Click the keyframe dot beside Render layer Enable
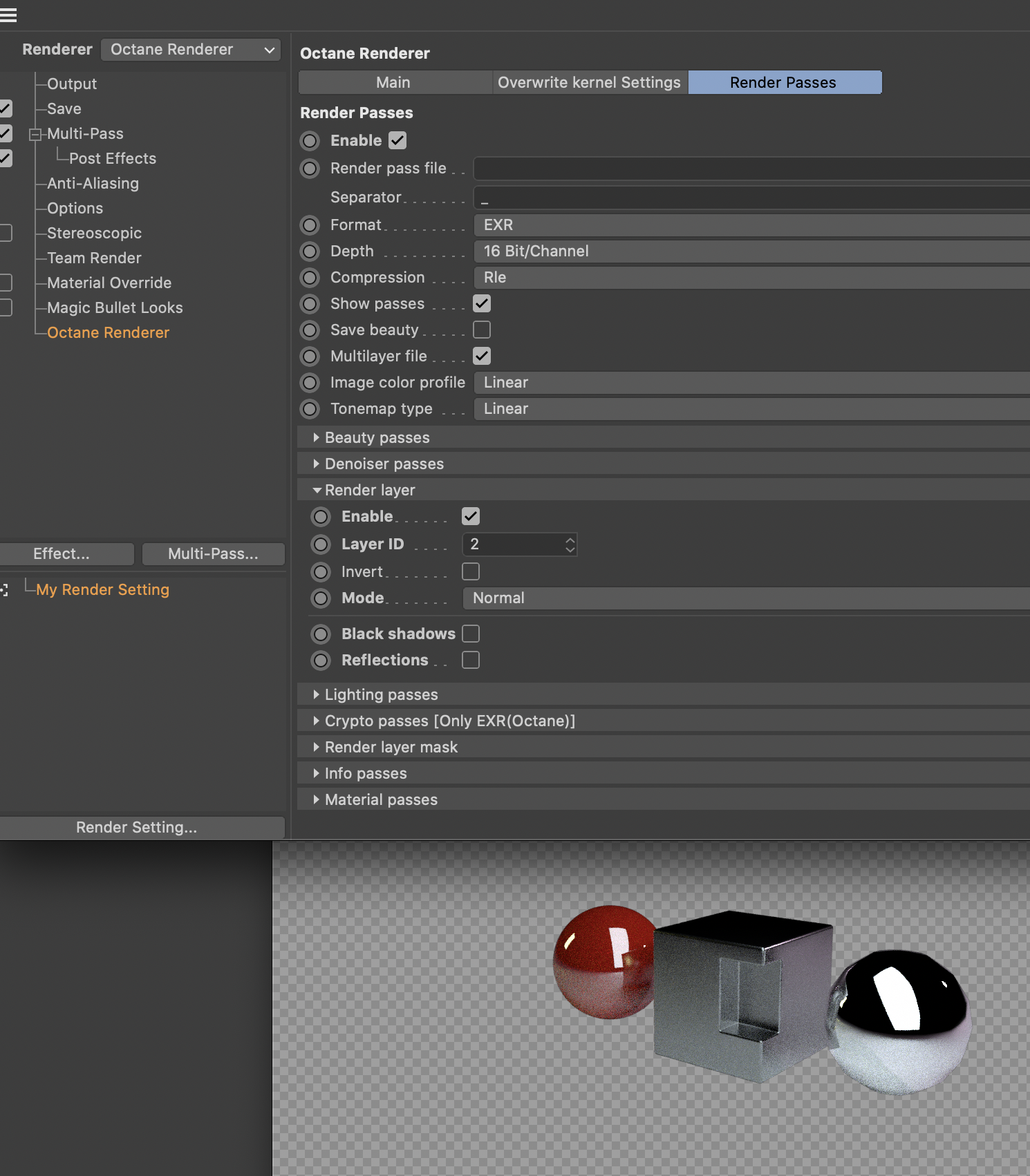Screen dimensions: 1030x1176 pos(321,517)
